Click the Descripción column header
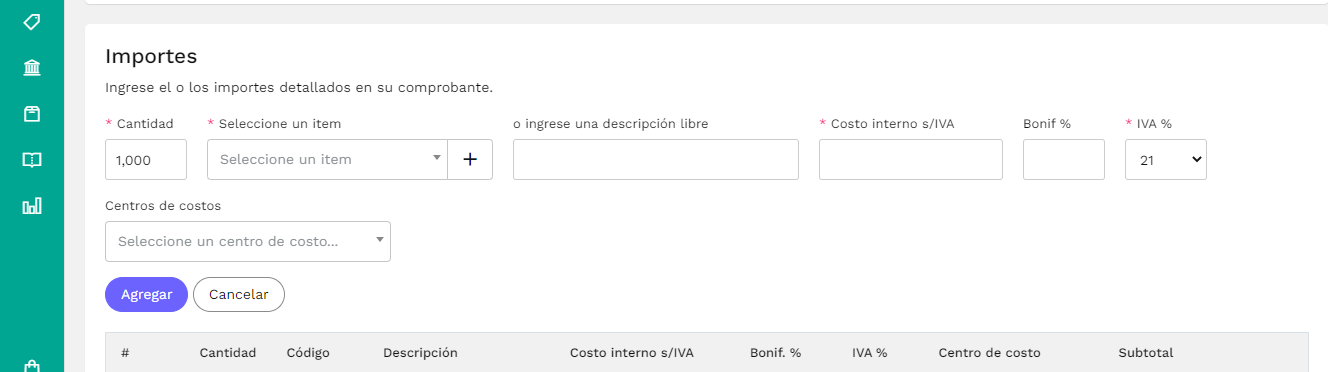 click(420, 353)
